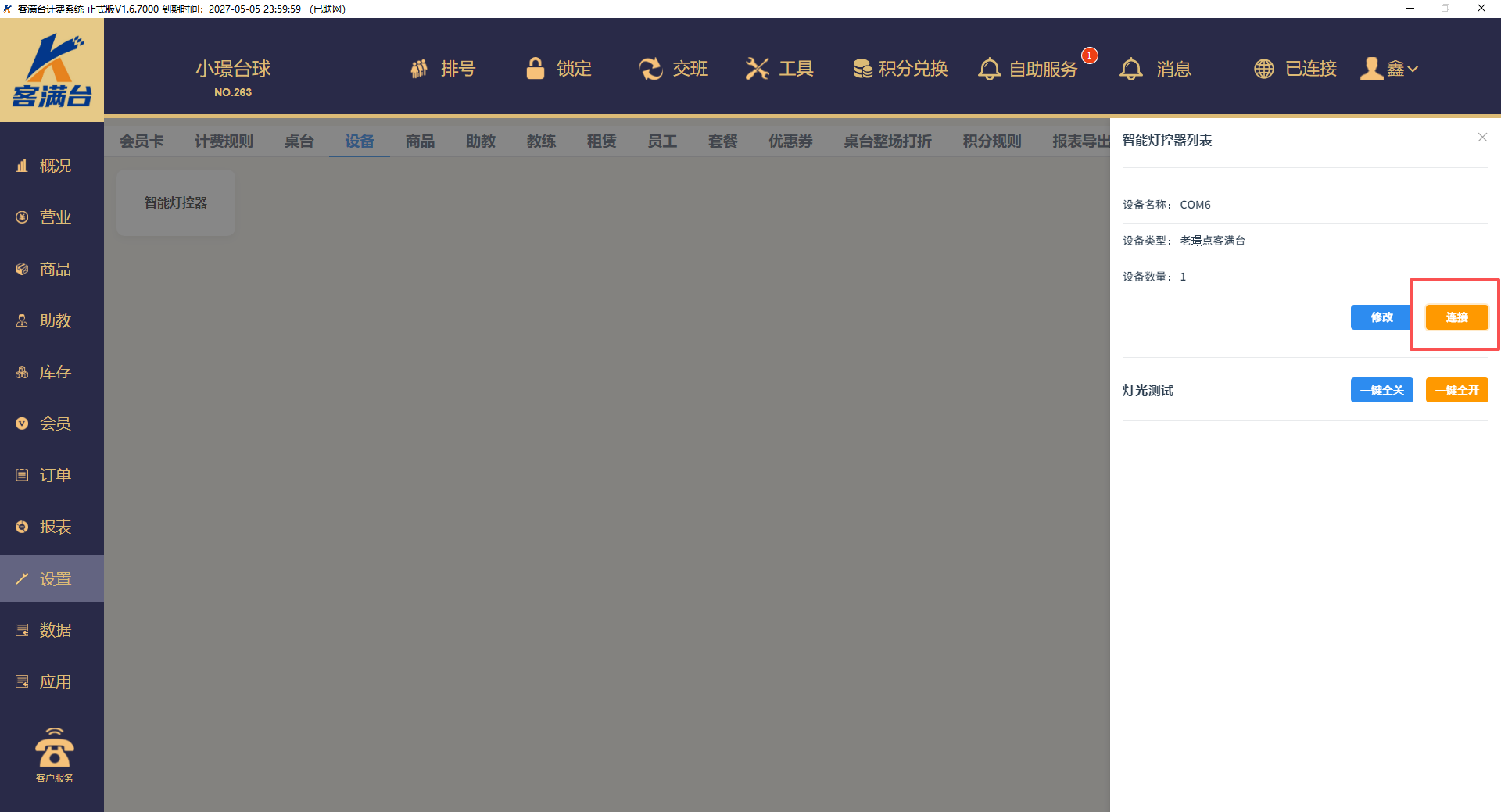
Task: Select the 智能灯控器 device card
Action: pos(176,202)
